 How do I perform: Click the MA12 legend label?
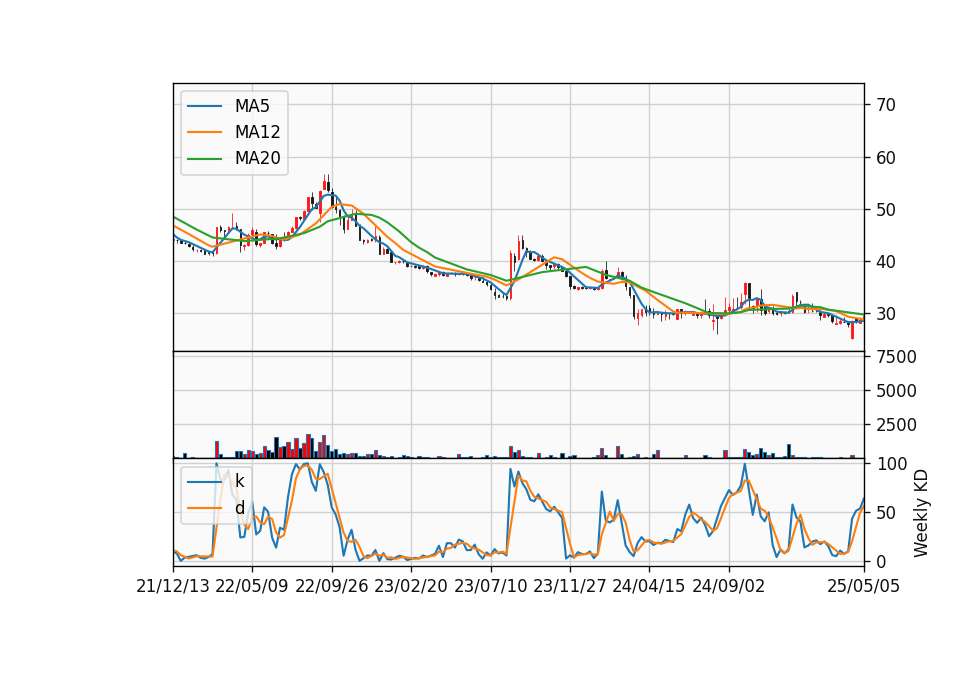pyautogui.click(x=257, y=132)
